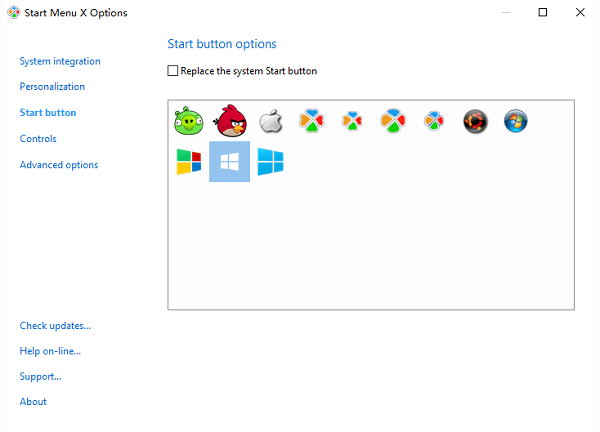This screenshot has height=432, width=600.
Task: Close the Start Menu X Options window
Action: (x=580, y=13)
